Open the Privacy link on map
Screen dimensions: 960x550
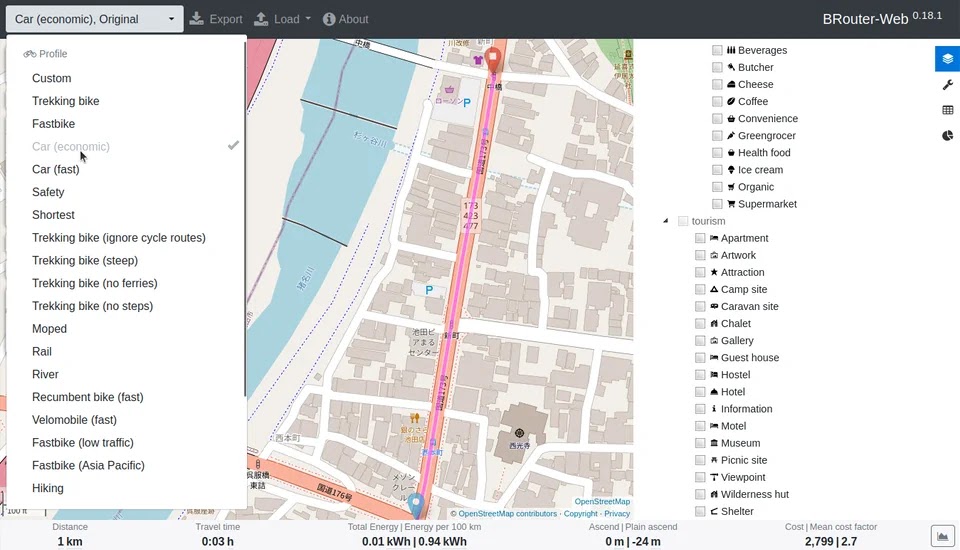click(x=617, y=514)
